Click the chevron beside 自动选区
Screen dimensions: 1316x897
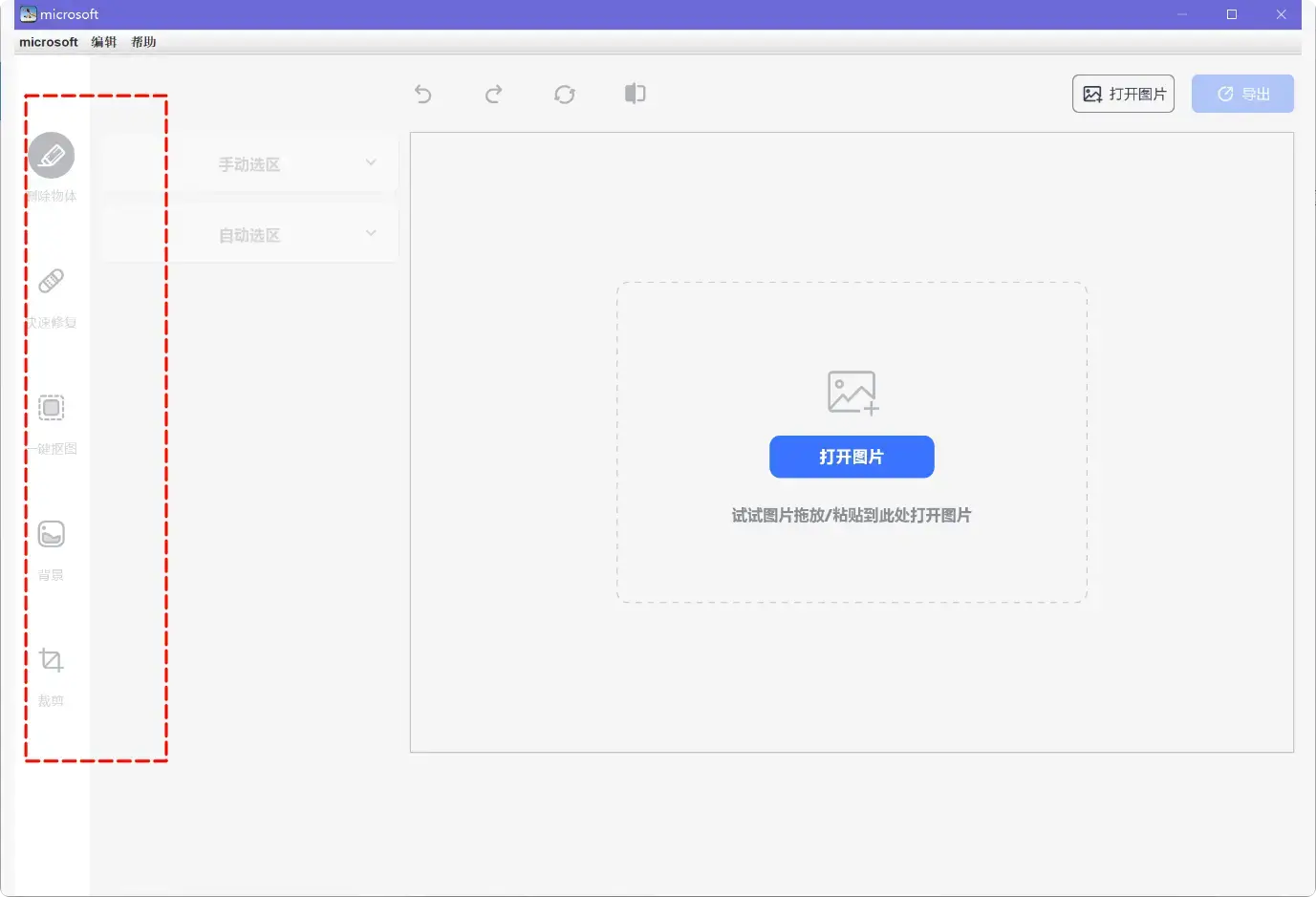(x=371, y=233)
